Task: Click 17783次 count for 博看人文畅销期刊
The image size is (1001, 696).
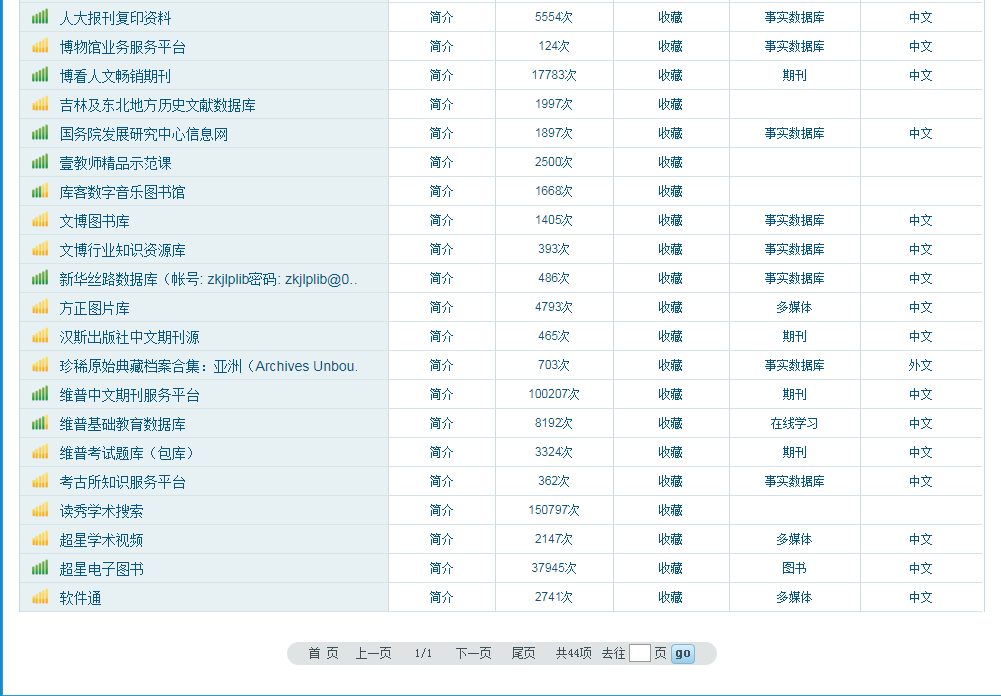Action: [x=553, y=75]
